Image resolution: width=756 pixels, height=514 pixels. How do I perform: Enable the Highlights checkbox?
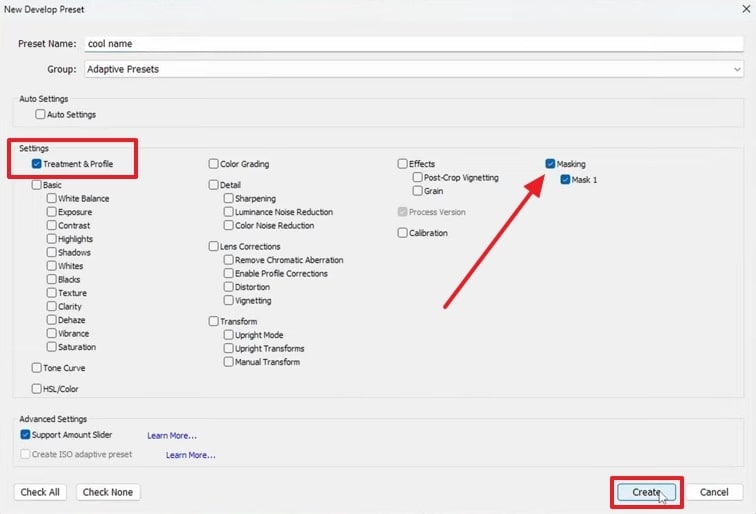point(52,239)
